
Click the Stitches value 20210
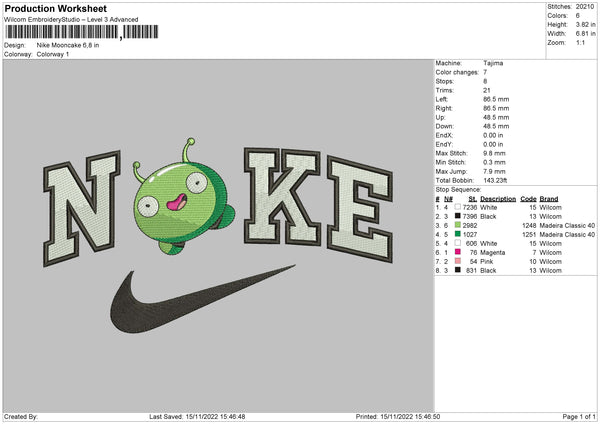click(x=585, y=7)
